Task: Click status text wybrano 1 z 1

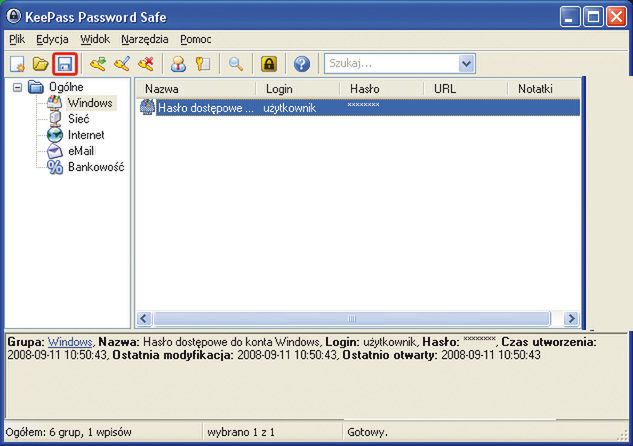Action: 241,432
